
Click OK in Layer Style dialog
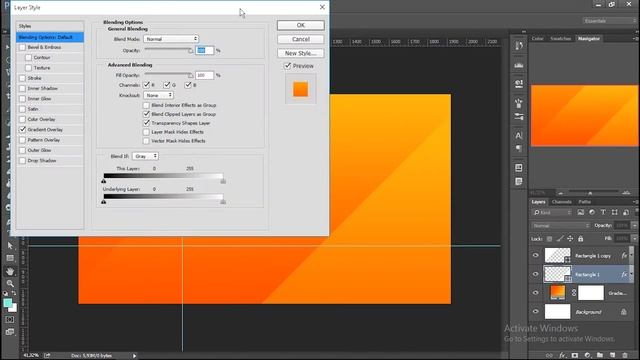click(301, 25)
